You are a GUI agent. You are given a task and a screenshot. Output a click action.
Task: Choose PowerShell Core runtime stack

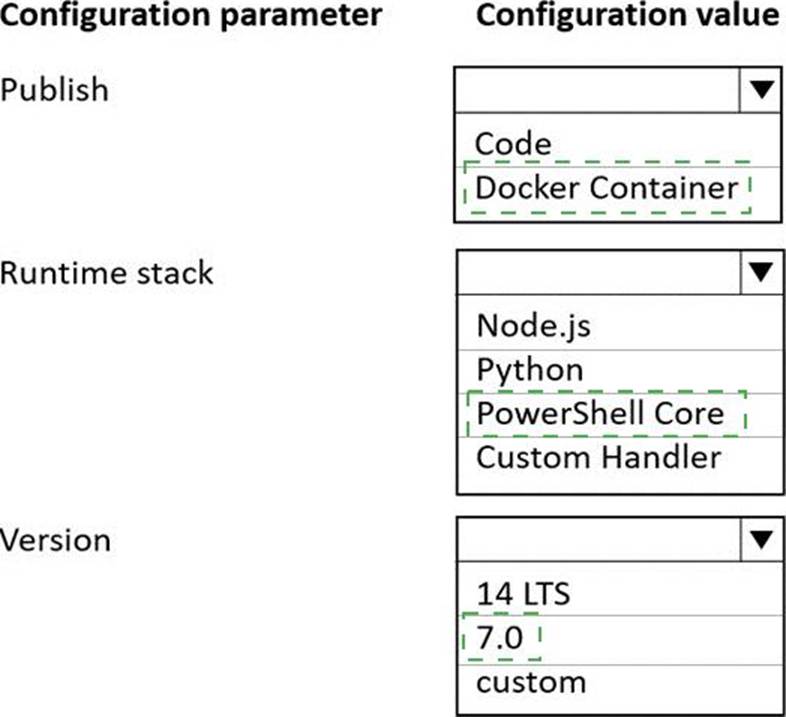pos(600,413)
